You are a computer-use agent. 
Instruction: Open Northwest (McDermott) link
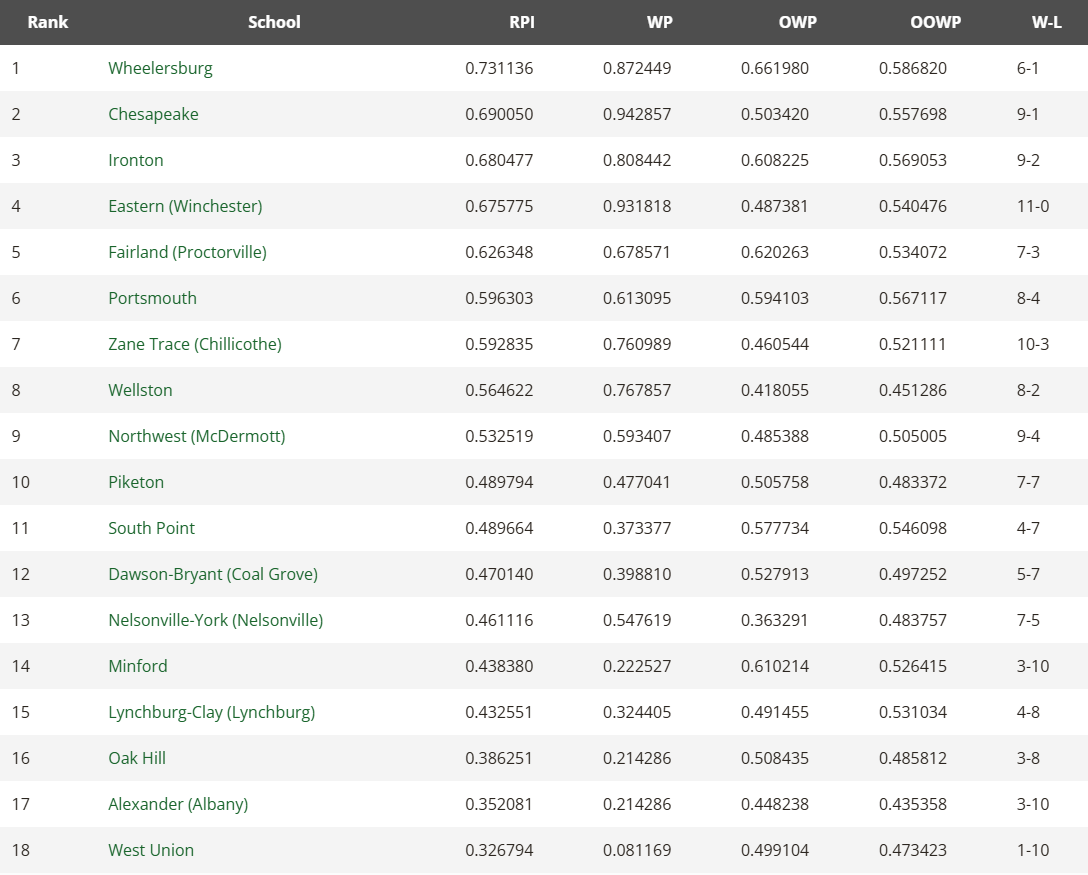pyautogui.click(x=197, y=436)
